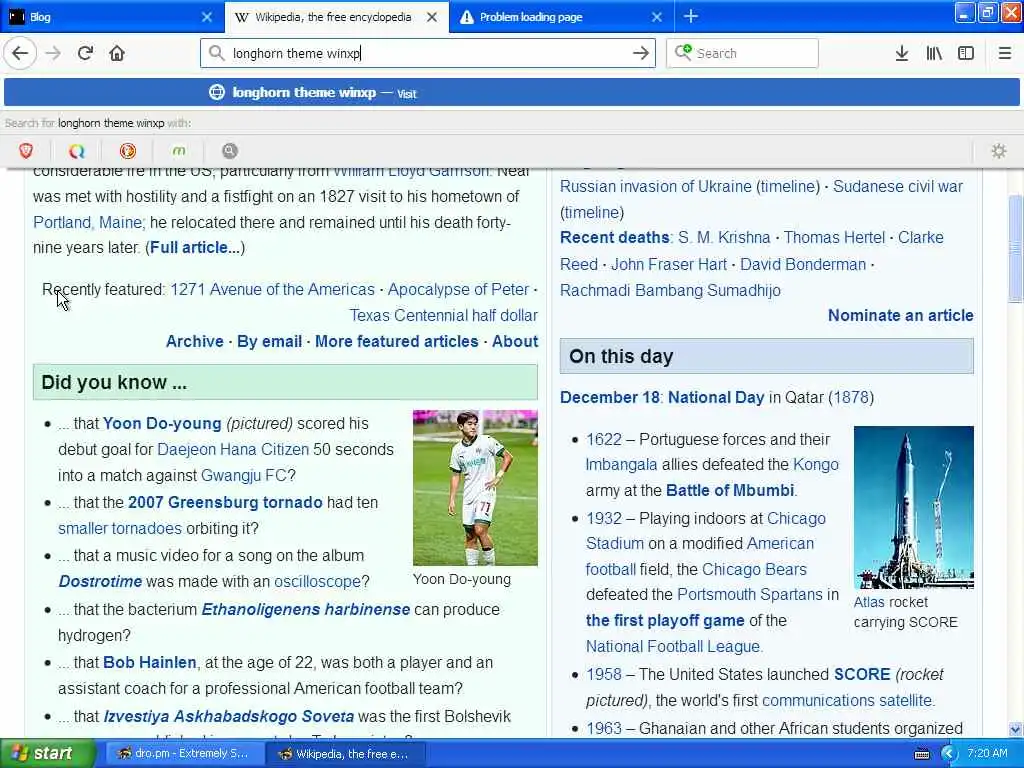Image resolution: width=1024 pixels, height=768 pixels.
Task: Close the Wikipedia tab
Action: (432, 17)
